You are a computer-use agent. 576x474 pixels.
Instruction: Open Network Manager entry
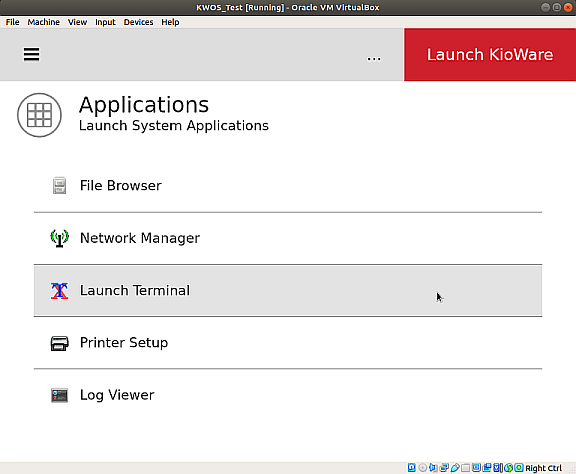(288, 238)
